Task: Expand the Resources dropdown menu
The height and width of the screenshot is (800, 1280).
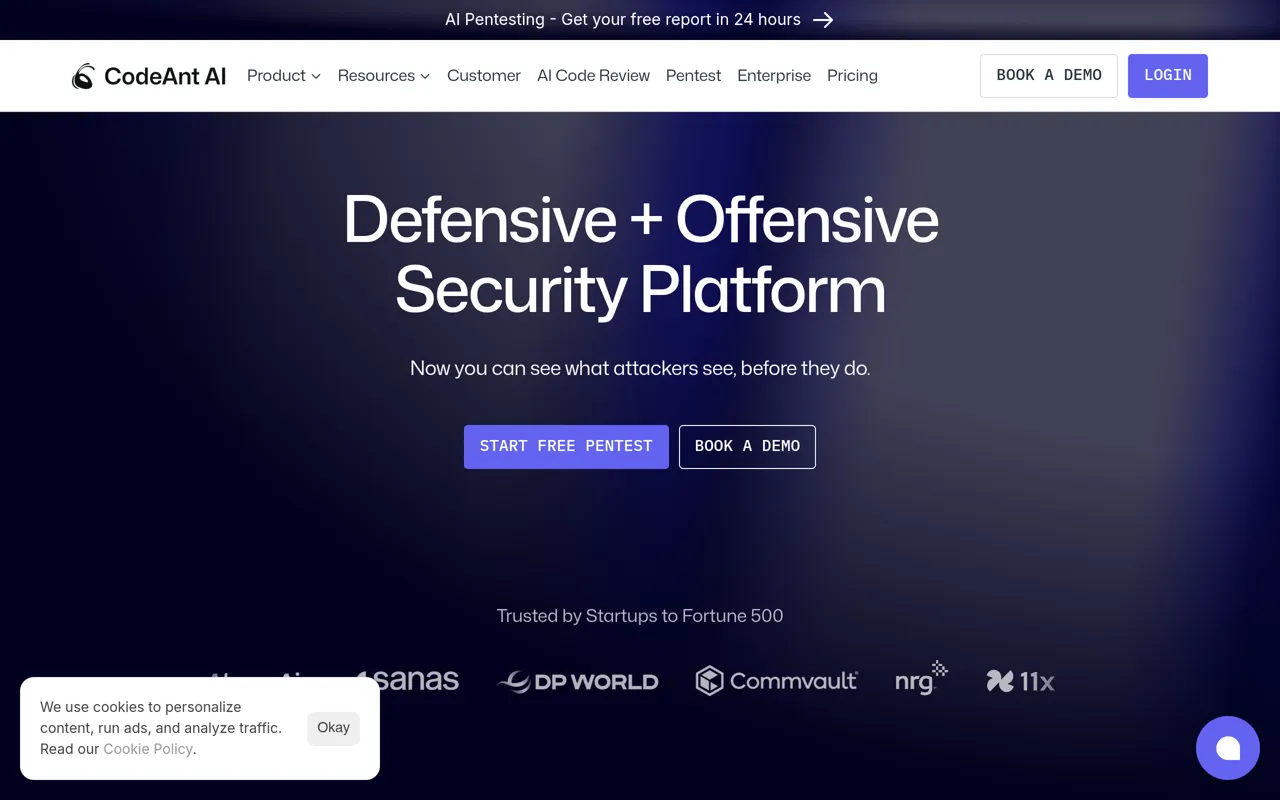Action: [384, 76]
